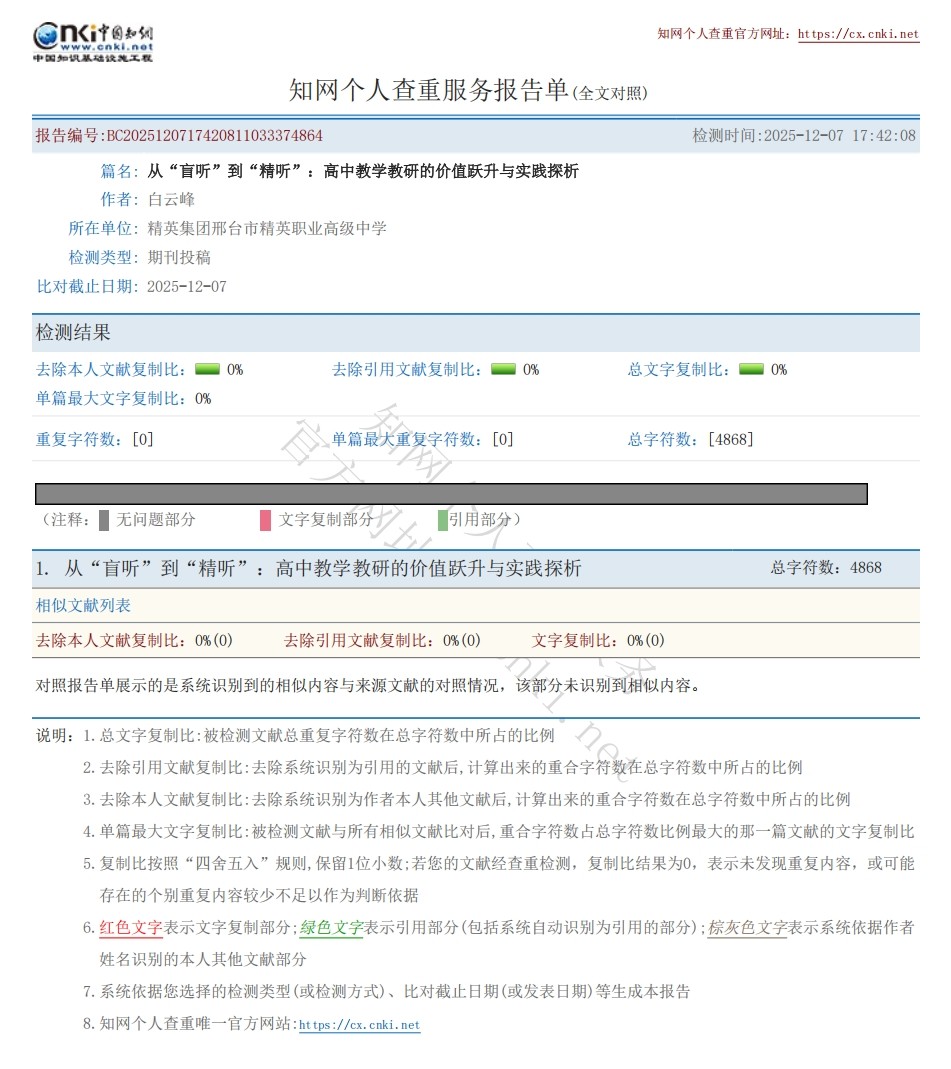
Task: Click the underlined 红色文字 sample in note 6
Action: pyautogui.click(x=131, y=927)
